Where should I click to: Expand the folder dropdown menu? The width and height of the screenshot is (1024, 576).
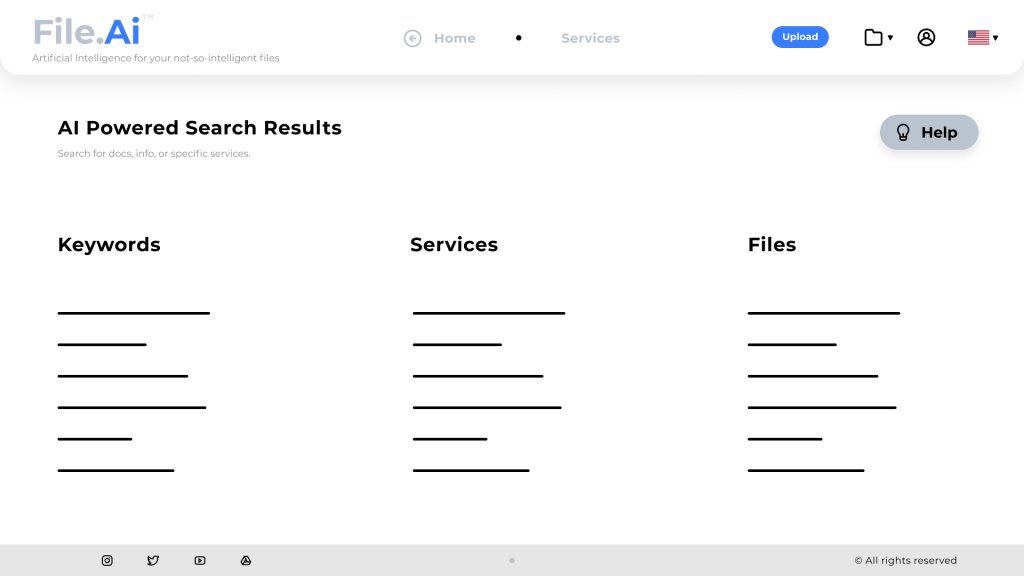pyautogui.click(x=878, y=38)
